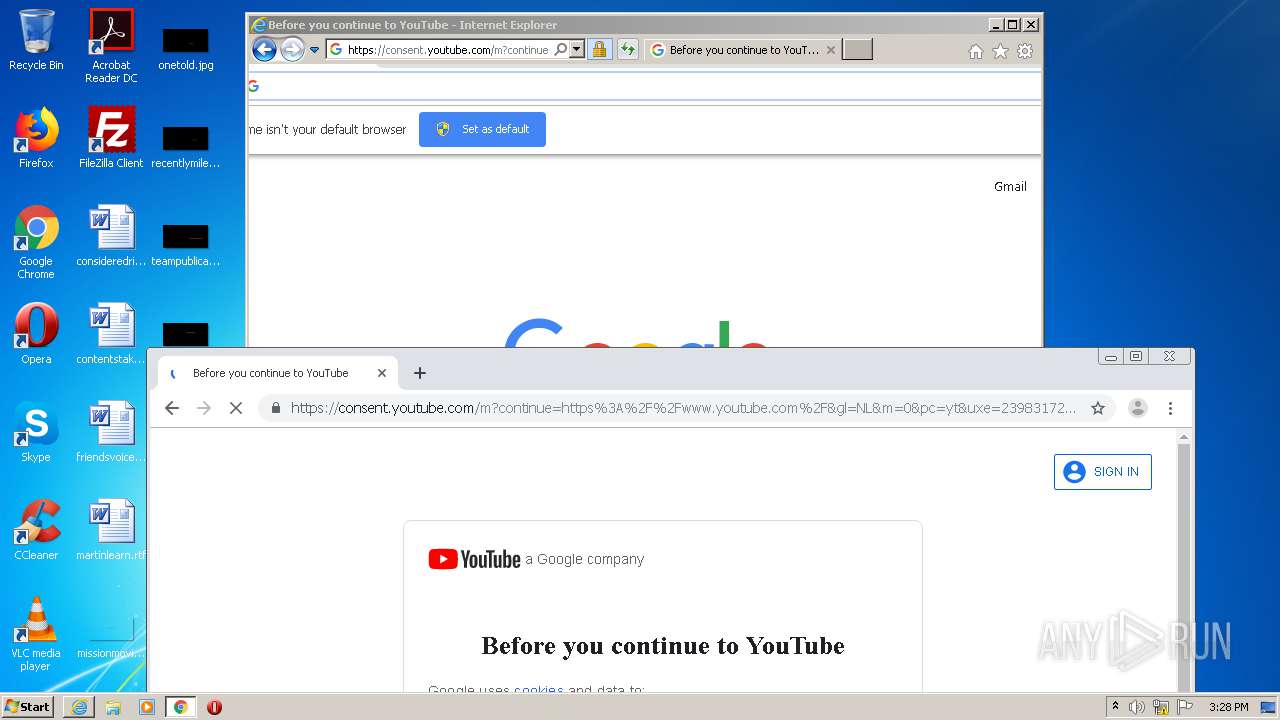Click the Chrome address bar URL
This screenshot has height=720, width=1280.
click(684, 408)
